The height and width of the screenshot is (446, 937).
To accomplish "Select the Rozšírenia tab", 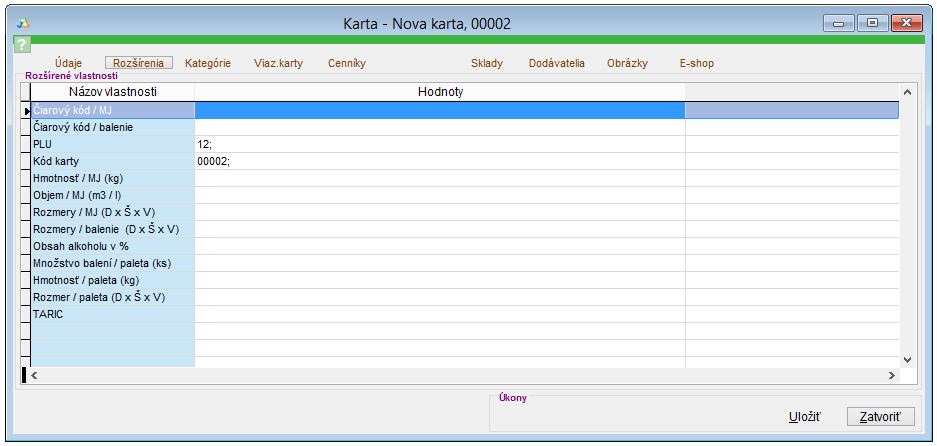I will click(139, 63).
